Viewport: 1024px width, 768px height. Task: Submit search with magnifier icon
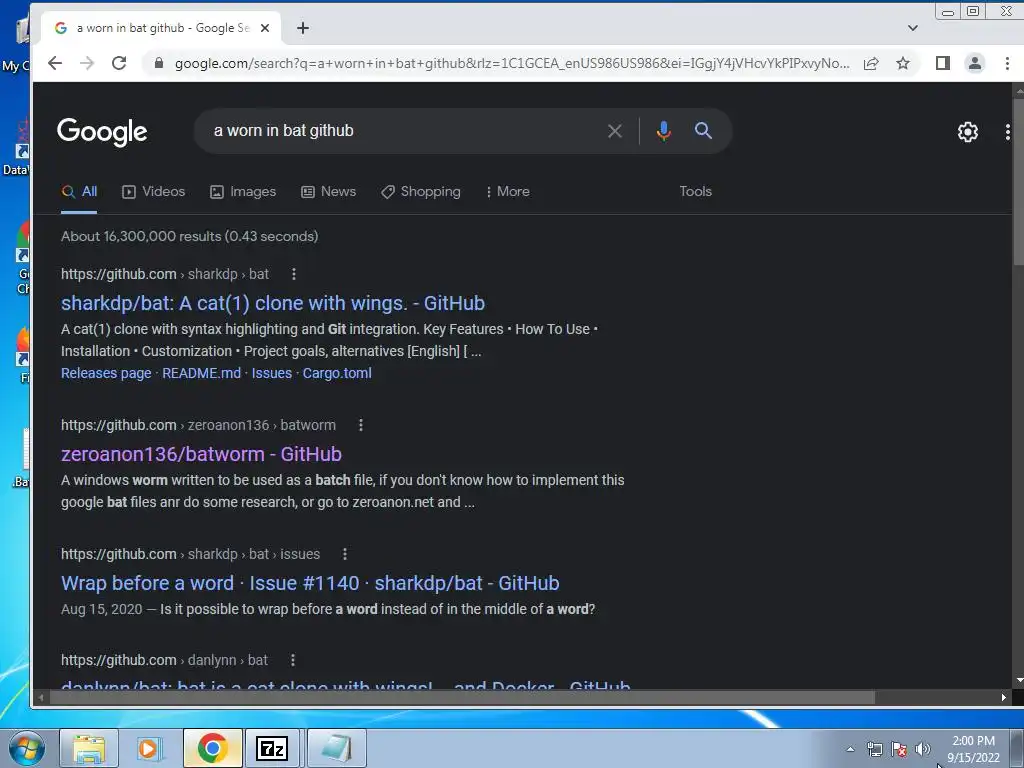click(x=703, y=131)
